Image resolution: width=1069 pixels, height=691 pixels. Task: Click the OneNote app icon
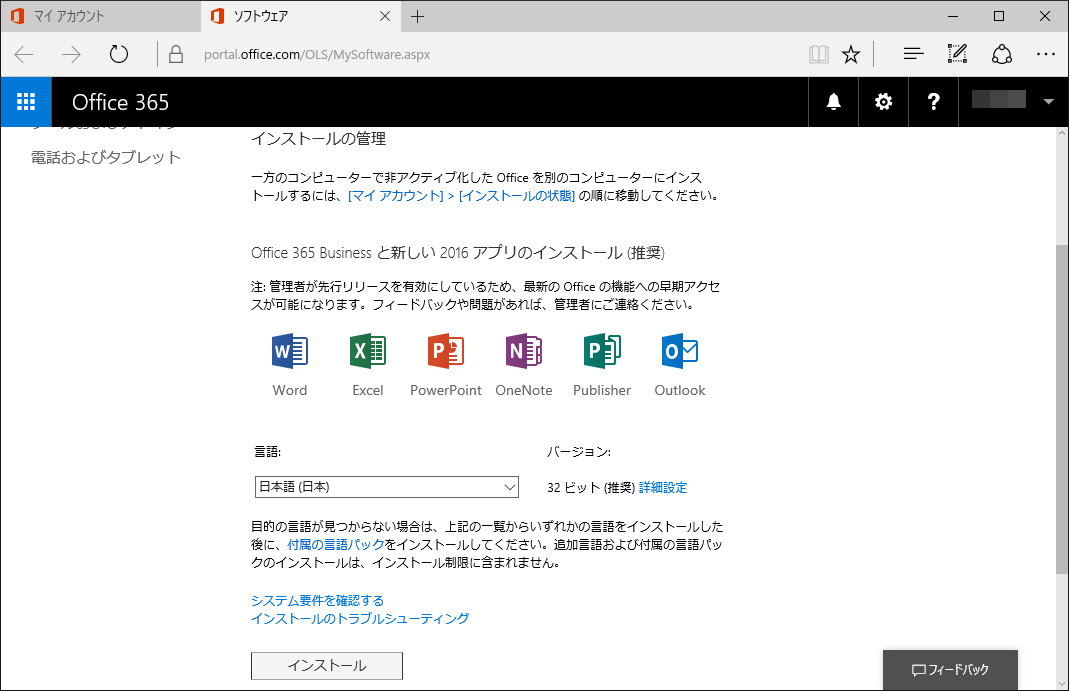(x=524, y=351)
